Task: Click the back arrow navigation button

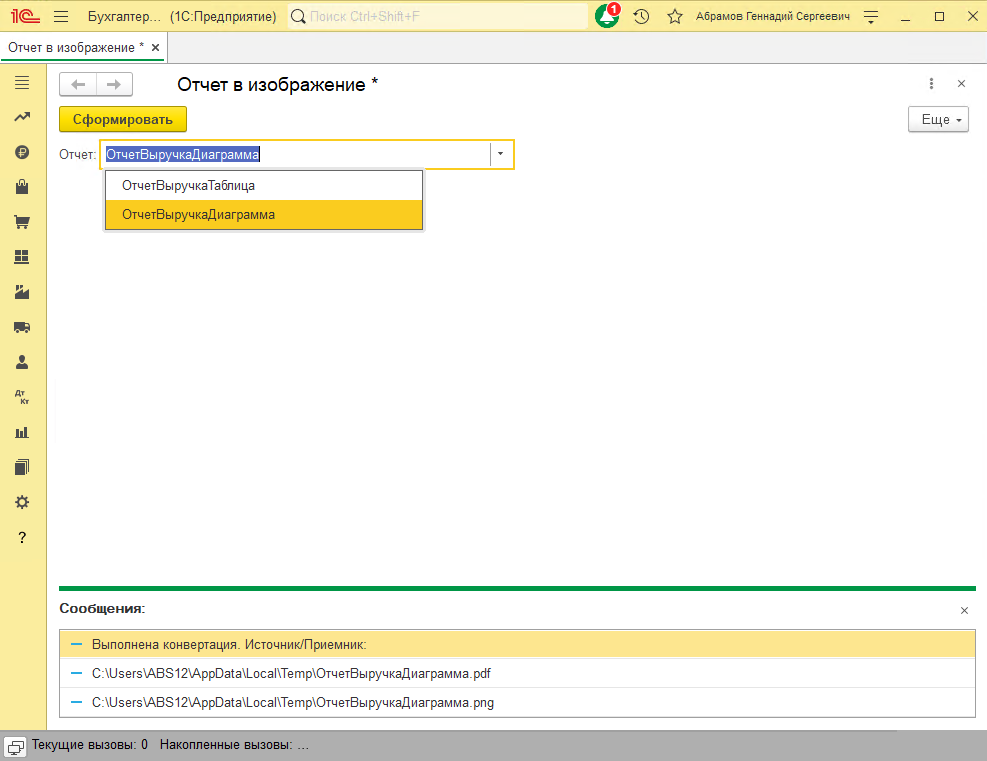Action: pyautogui.click(x=78, y=84)
